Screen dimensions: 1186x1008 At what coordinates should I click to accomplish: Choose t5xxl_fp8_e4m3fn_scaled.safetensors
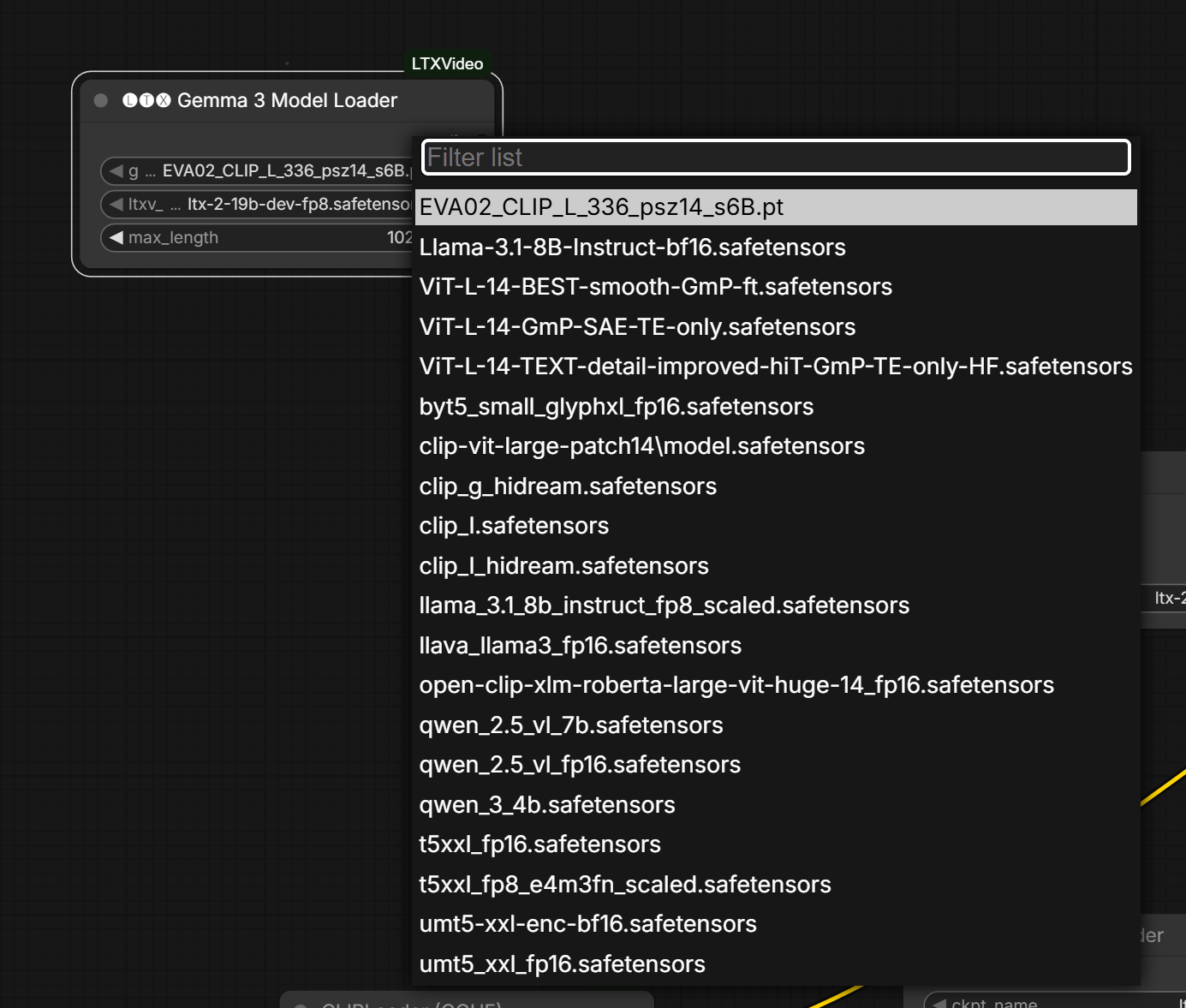776,885
